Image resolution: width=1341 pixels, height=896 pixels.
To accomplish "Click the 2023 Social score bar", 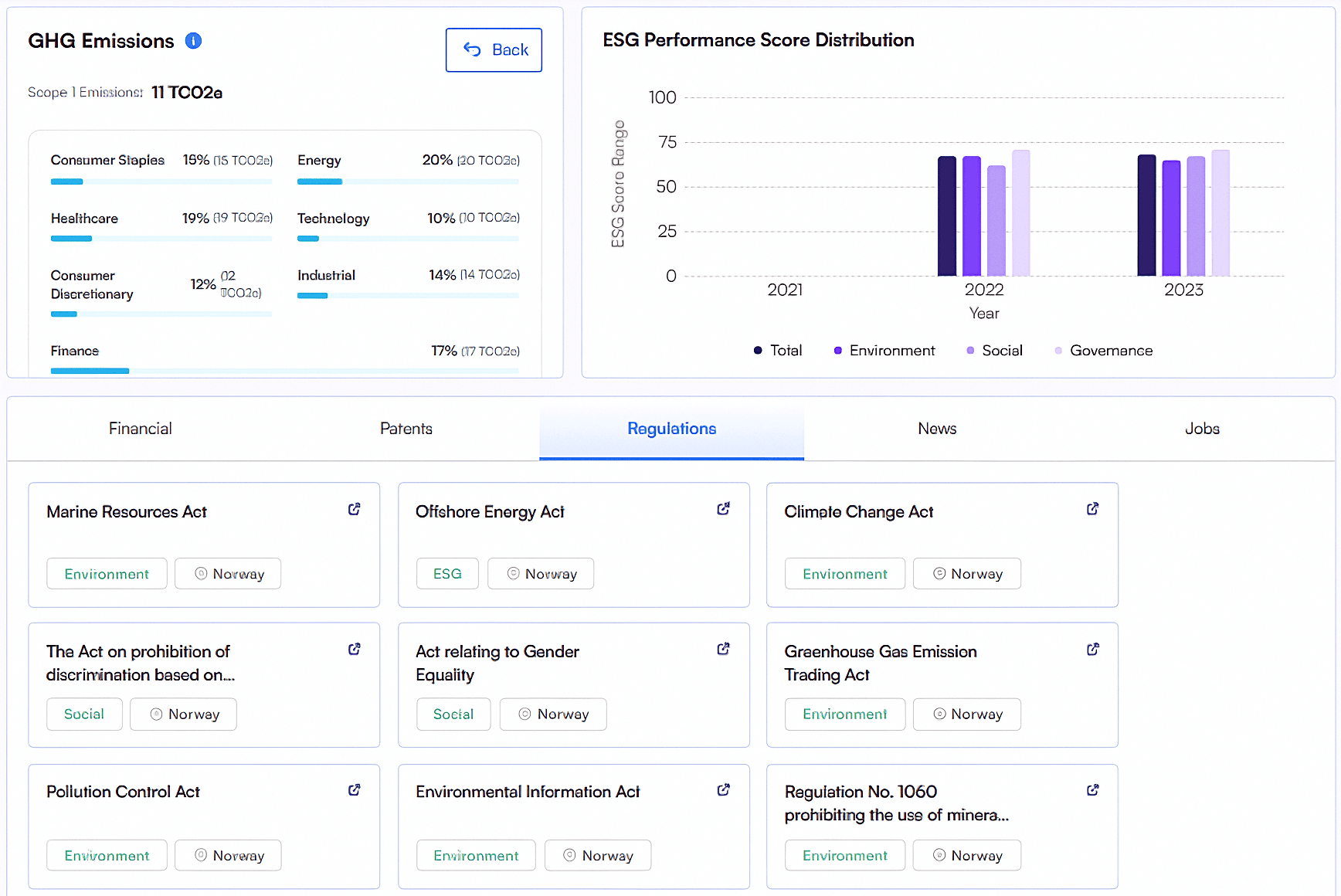I will point(1196,216).
